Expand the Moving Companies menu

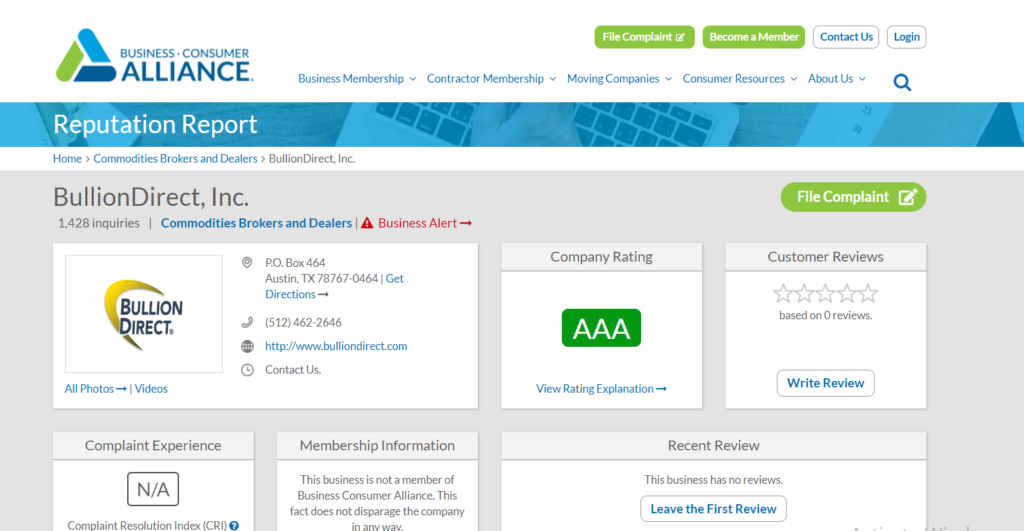(x=619, y=78)
